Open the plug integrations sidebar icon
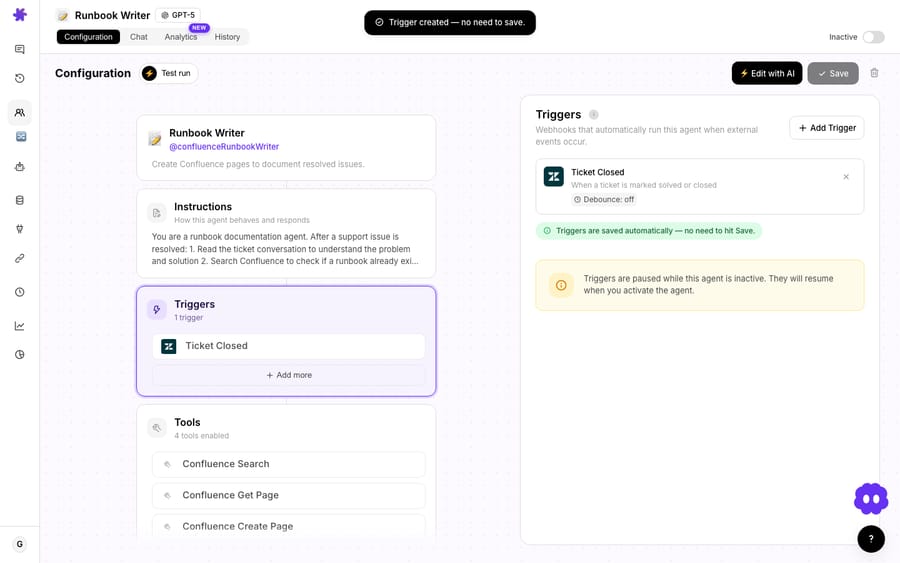 point(20,229)
